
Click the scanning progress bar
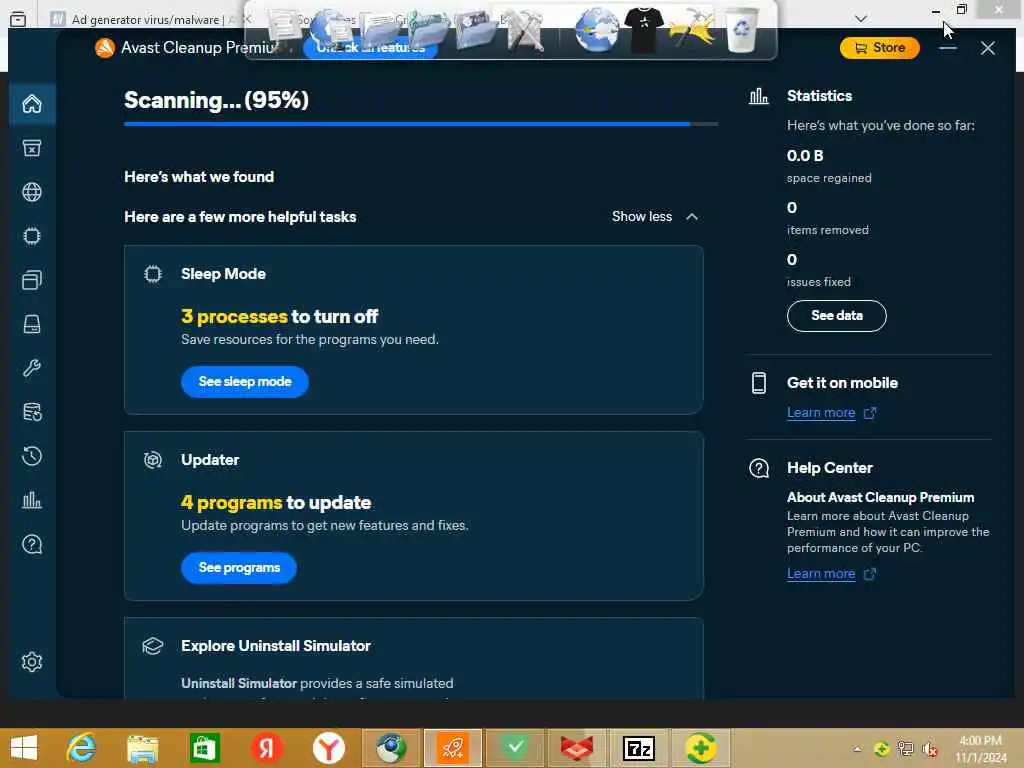pos(421,123)
